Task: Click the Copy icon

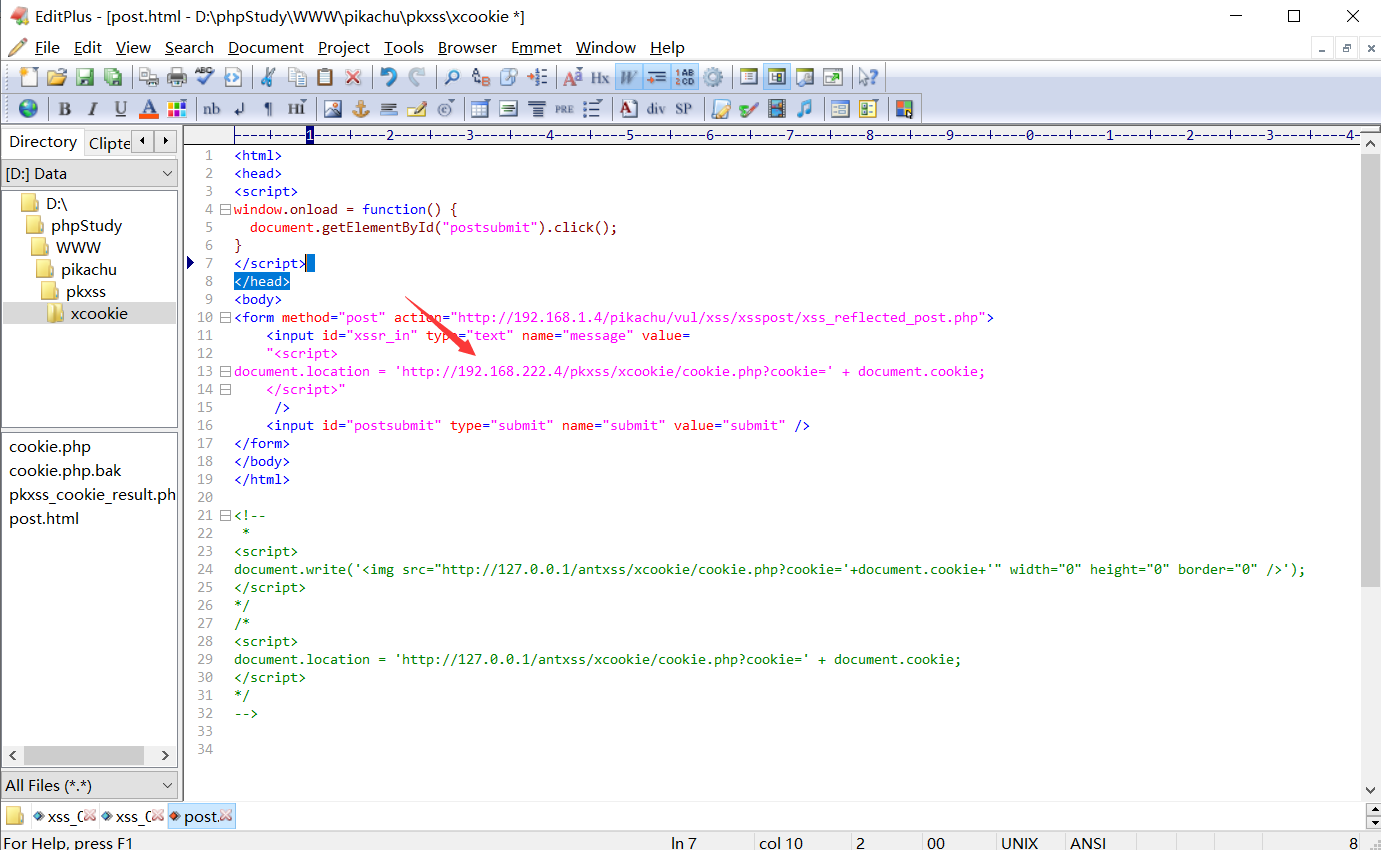Action: pos(297,77)
